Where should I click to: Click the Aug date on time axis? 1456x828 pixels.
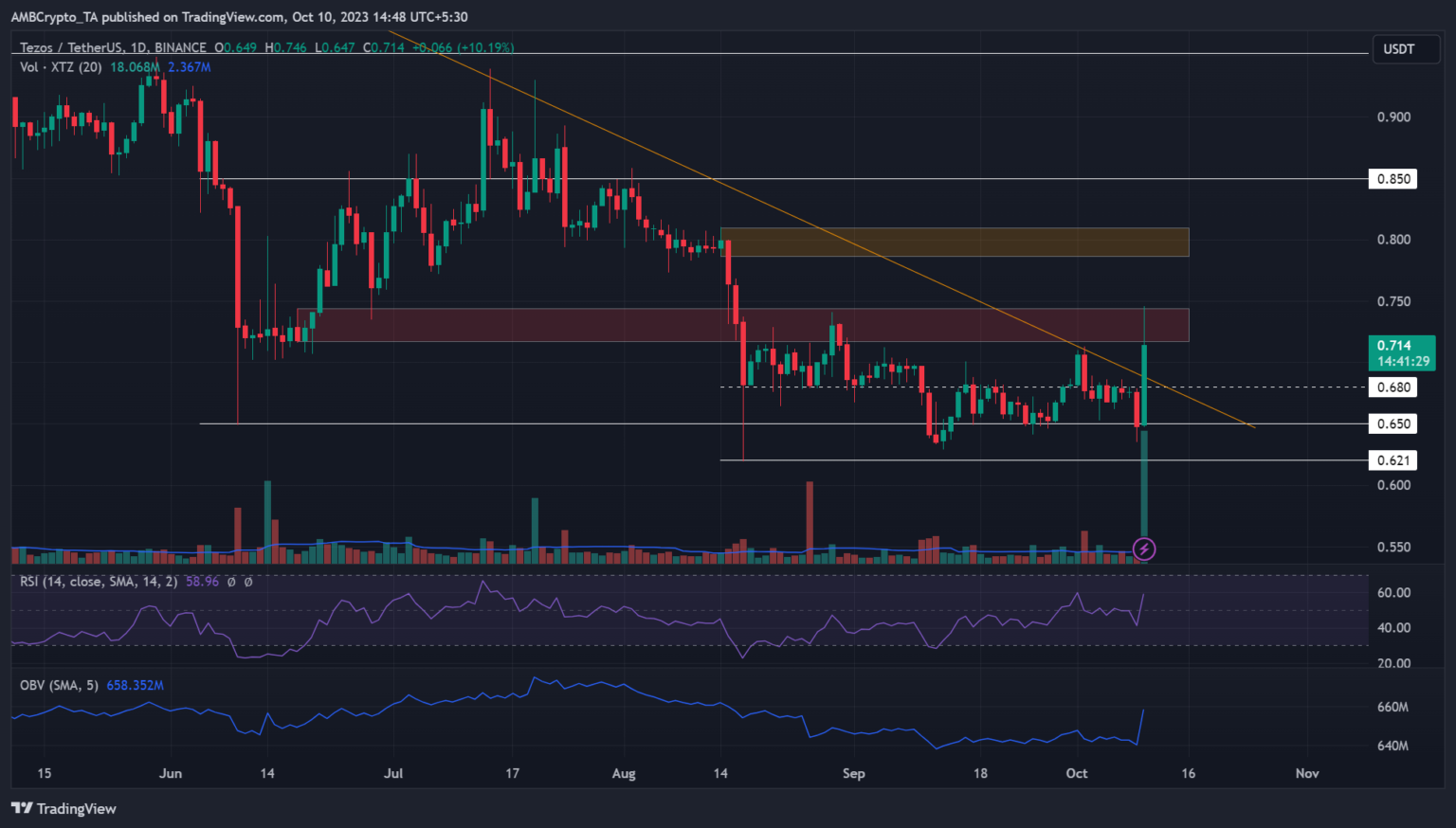(624, 773)
